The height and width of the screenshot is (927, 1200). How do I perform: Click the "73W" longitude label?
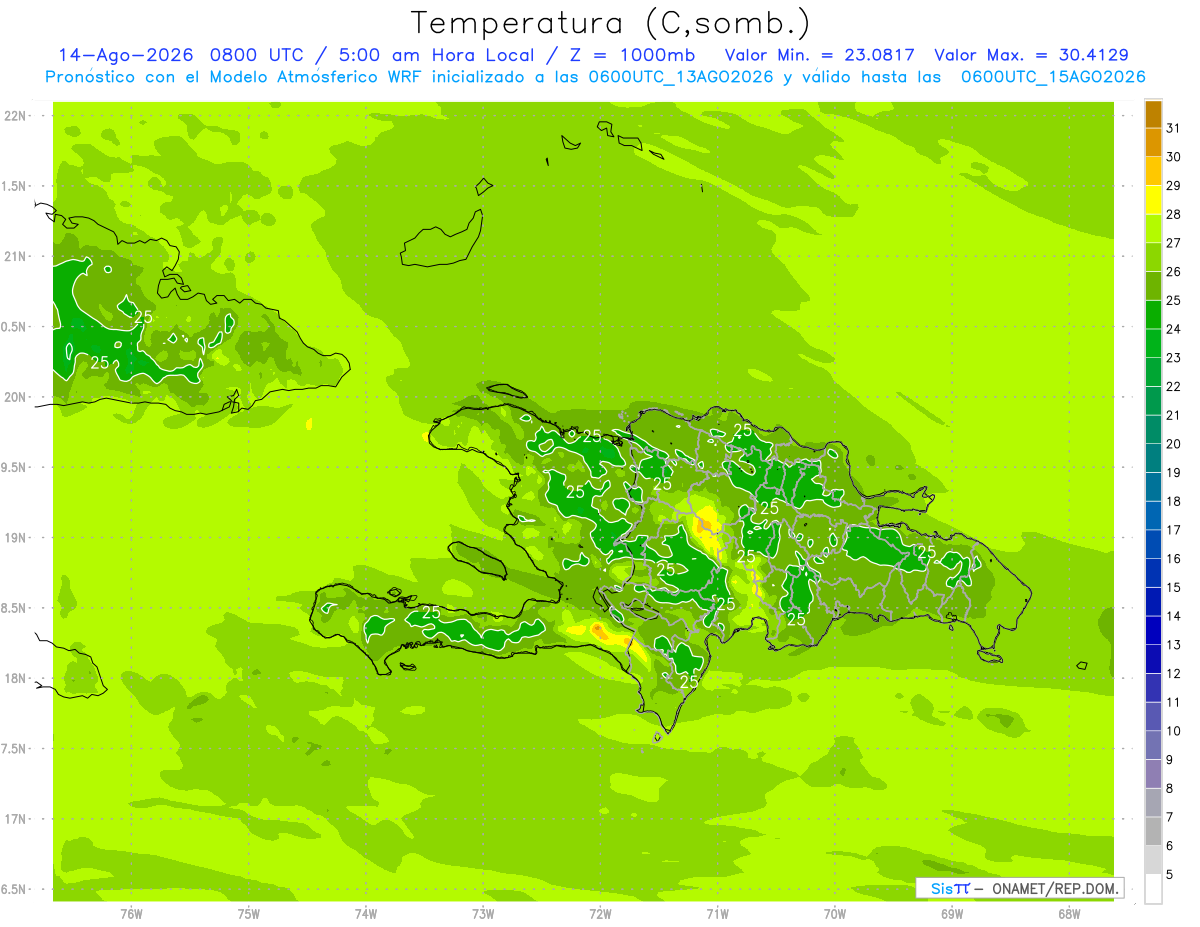tap(483, 913)
